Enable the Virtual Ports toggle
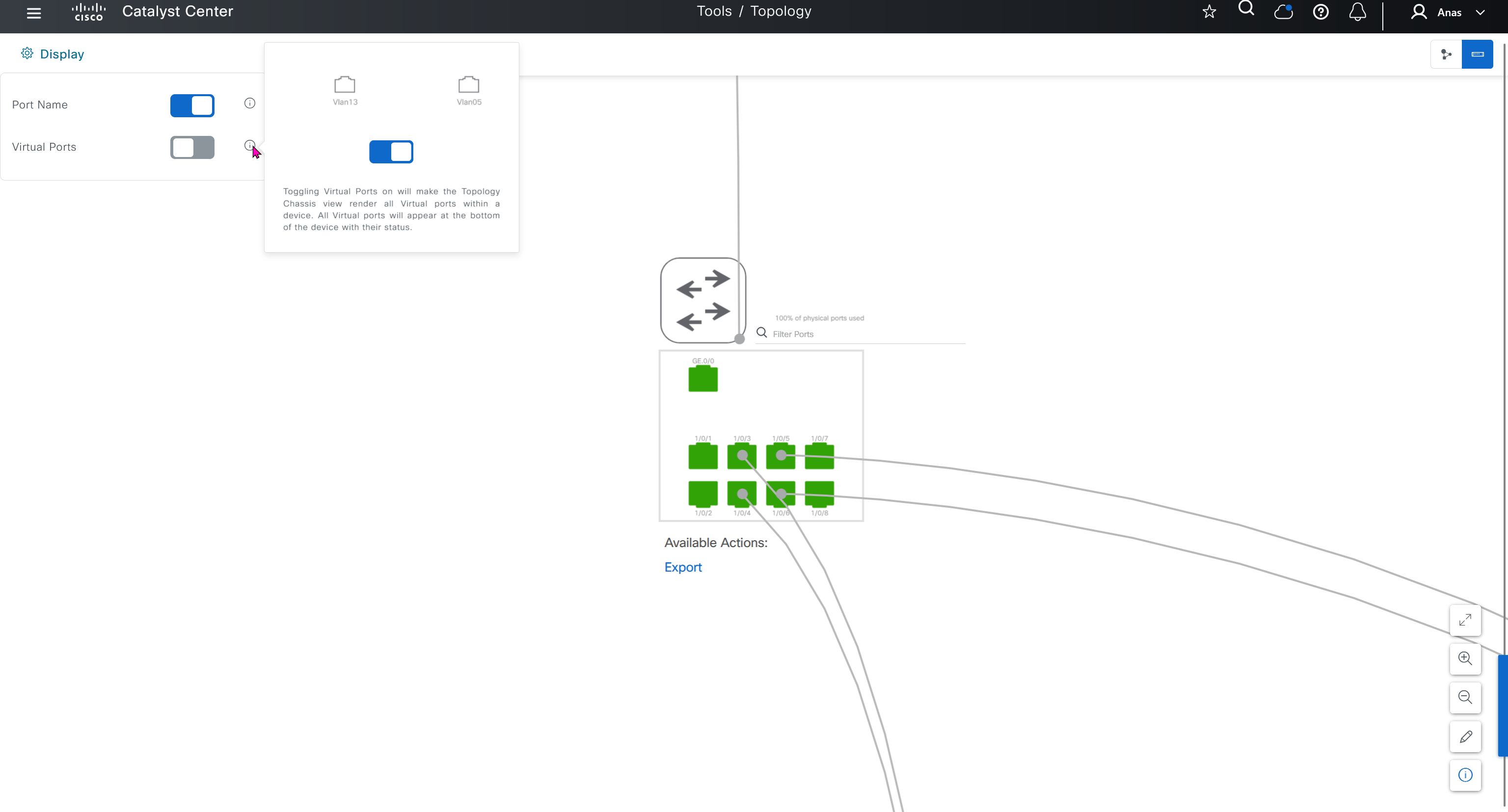This screenshot has height=812, width=1508. coord(192,147)
